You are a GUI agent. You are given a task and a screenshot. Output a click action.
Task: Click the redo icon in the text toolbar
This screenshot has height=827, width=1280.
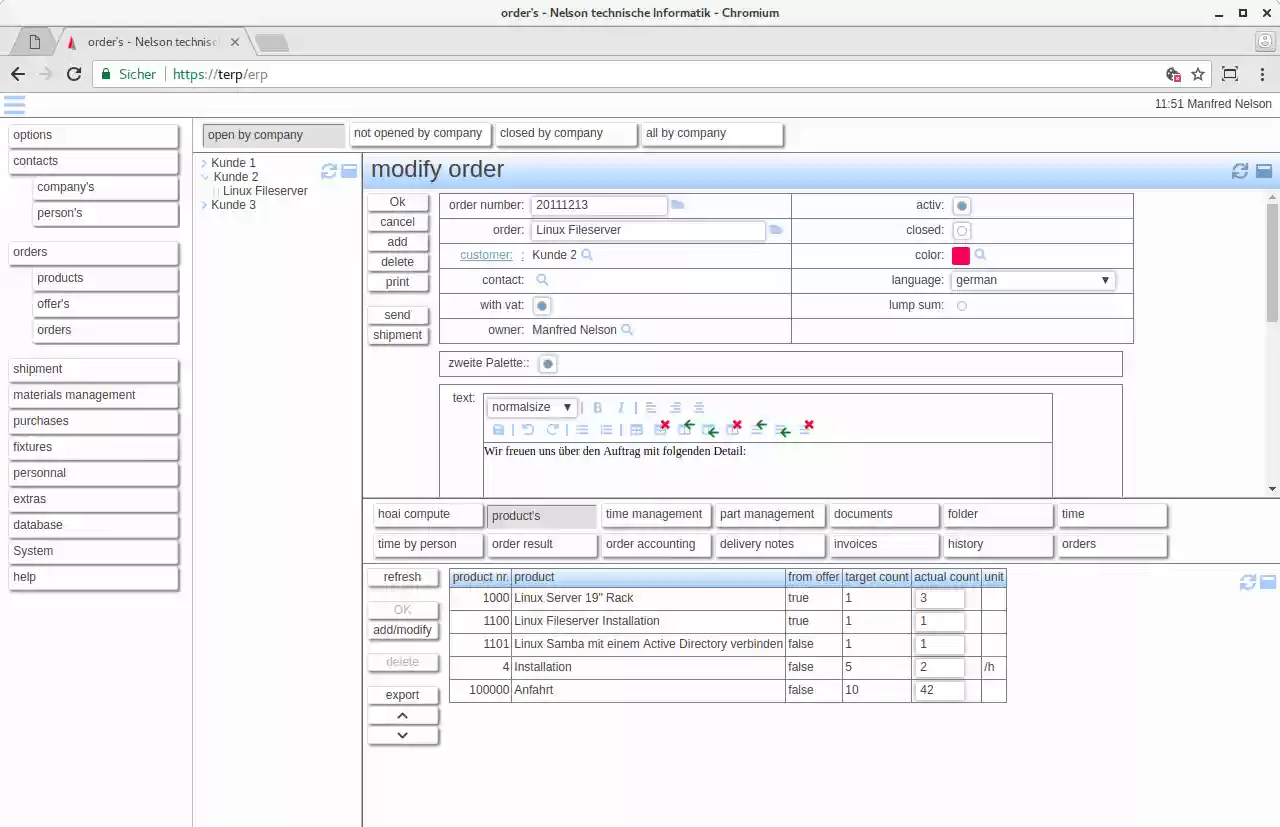pyautogui.click(x=552, y=429)
